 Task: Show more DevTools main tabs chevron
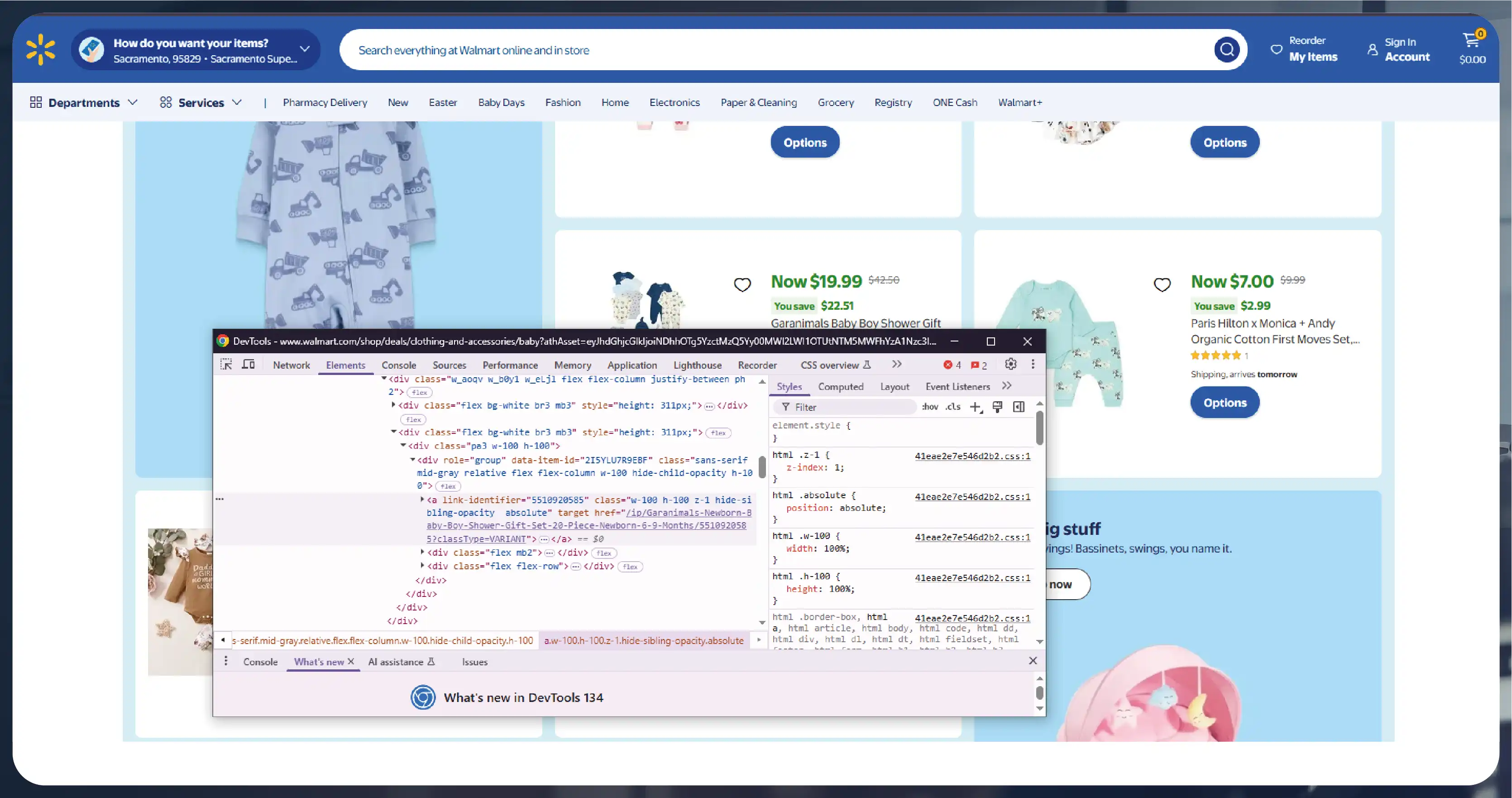coord(896,364)
